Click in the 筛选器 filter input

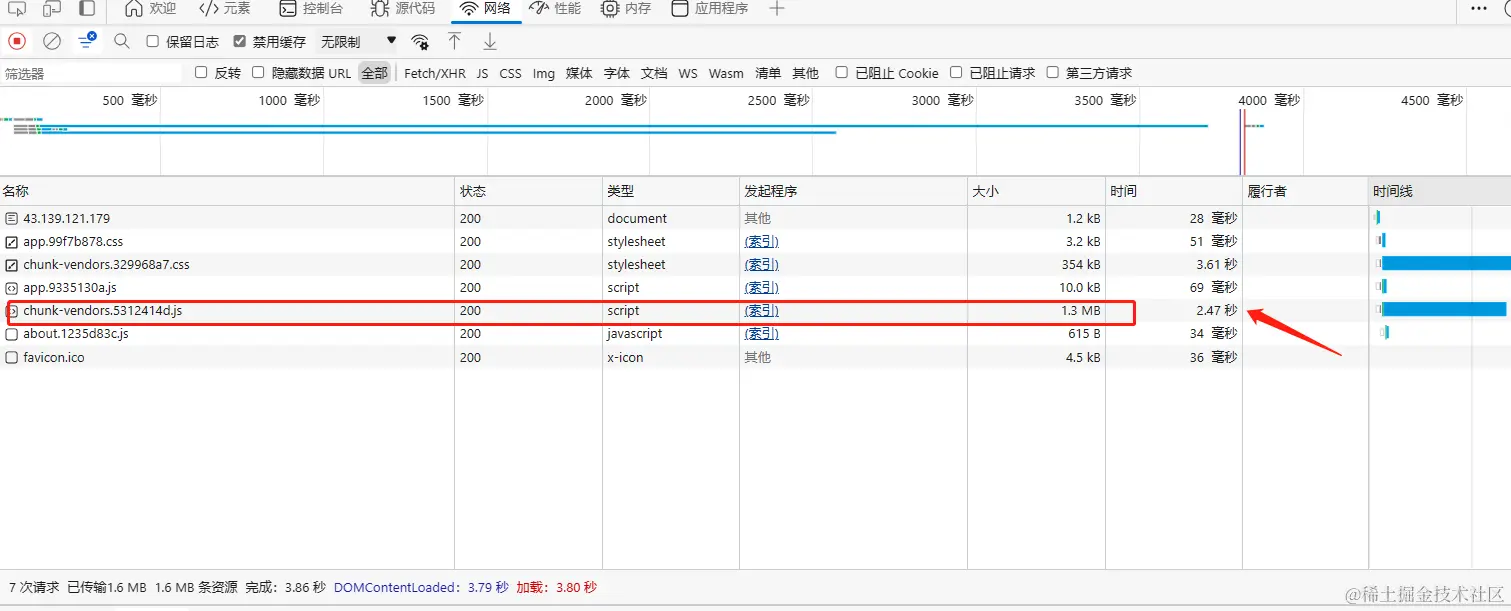92,73
